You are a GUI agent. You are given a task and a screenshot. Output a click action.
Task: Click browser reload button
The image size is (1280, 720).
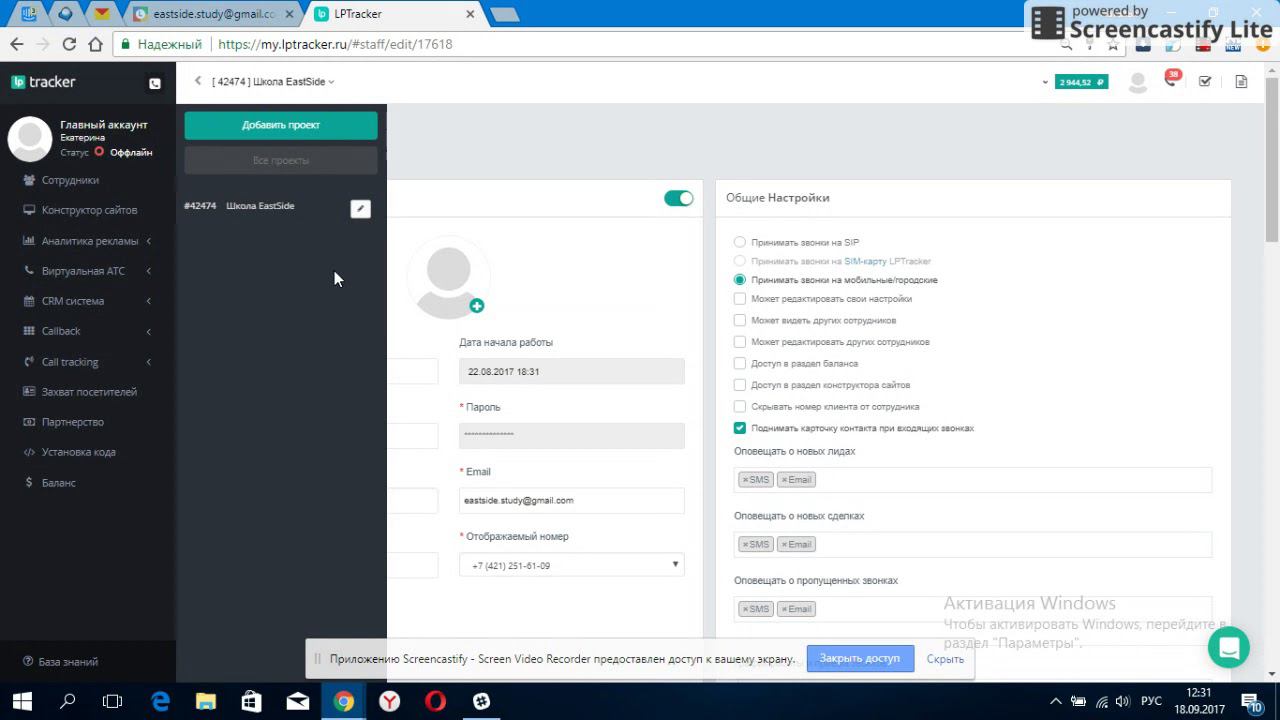pyautogui.click(x=69, y=44)
